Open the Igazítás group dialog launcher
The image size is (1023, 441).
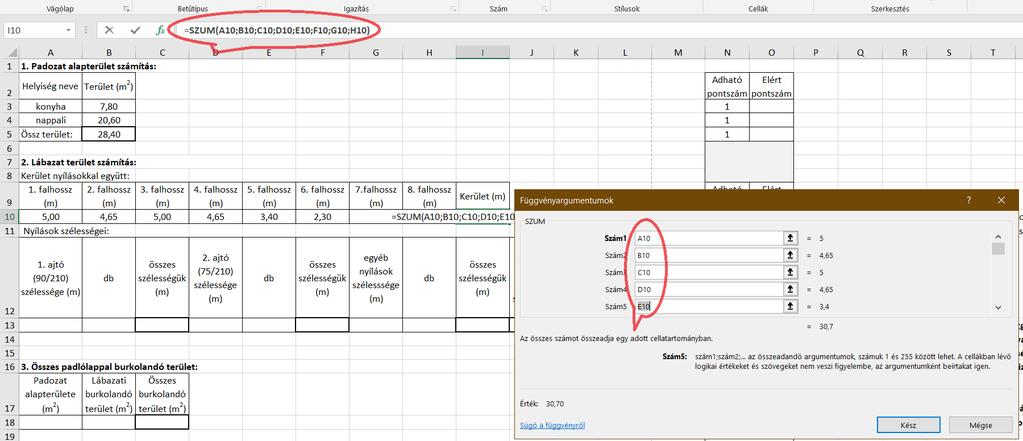(453, 9)
